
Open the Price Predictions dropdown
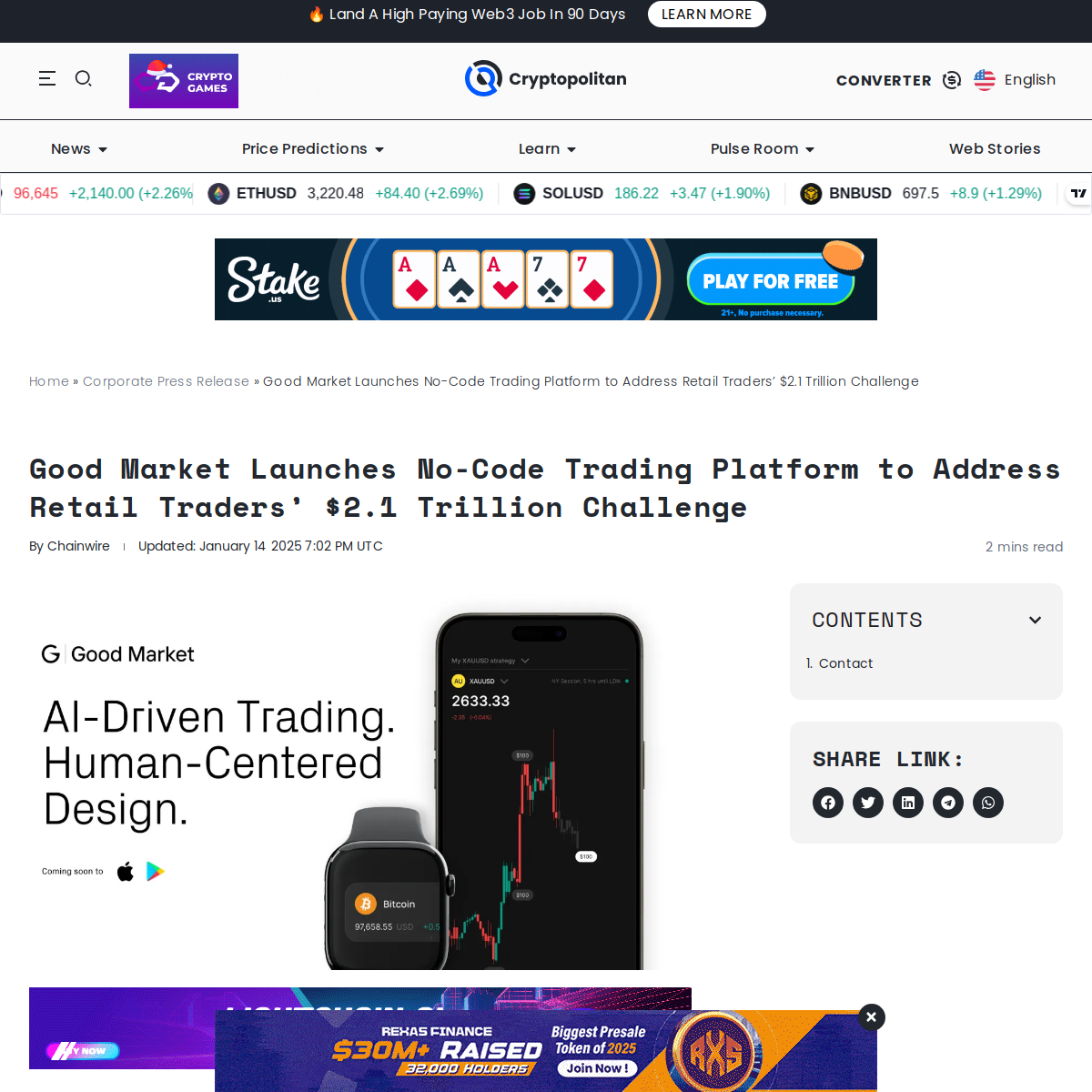(x=313, y=149)
